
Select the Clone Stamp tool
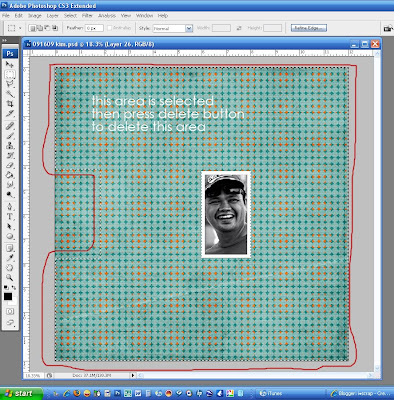click(10, 146)
